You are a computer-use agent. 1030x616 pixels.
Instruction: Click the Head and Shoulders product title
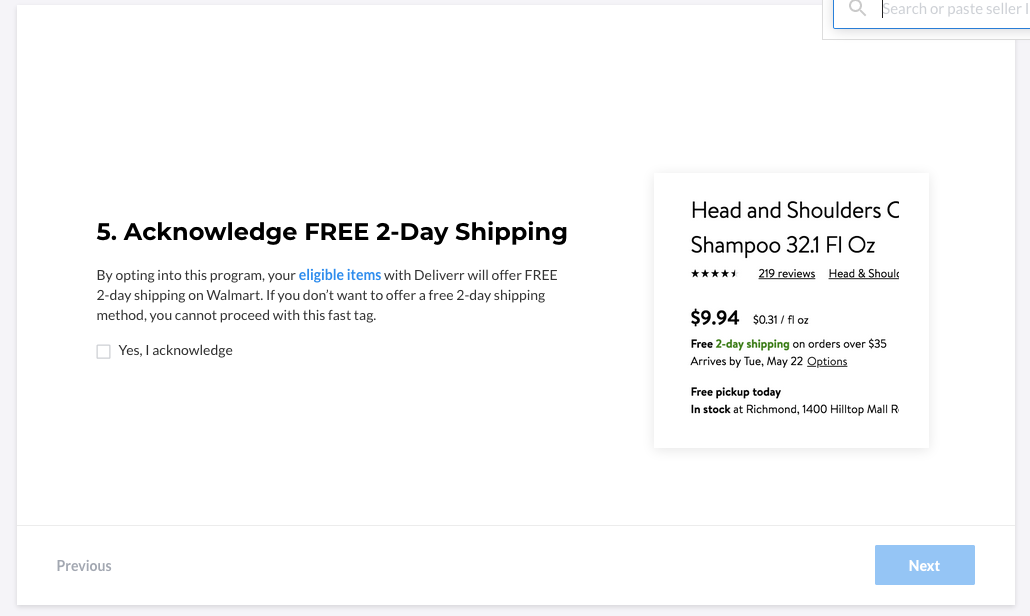tap(795, 227)
